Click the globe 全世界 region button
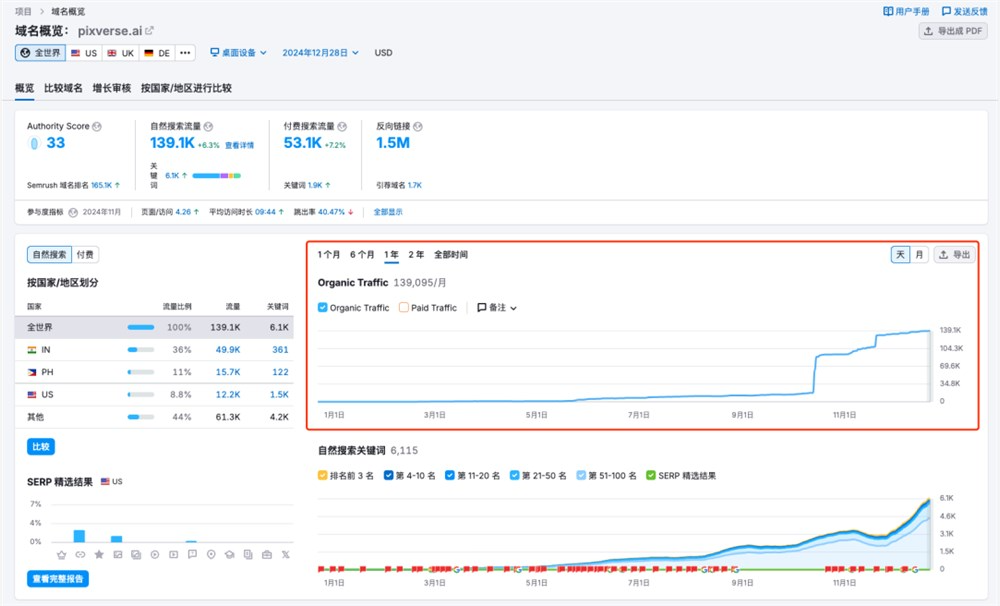The height and width of the screenshot is (606, 1000). pos(40,53)
